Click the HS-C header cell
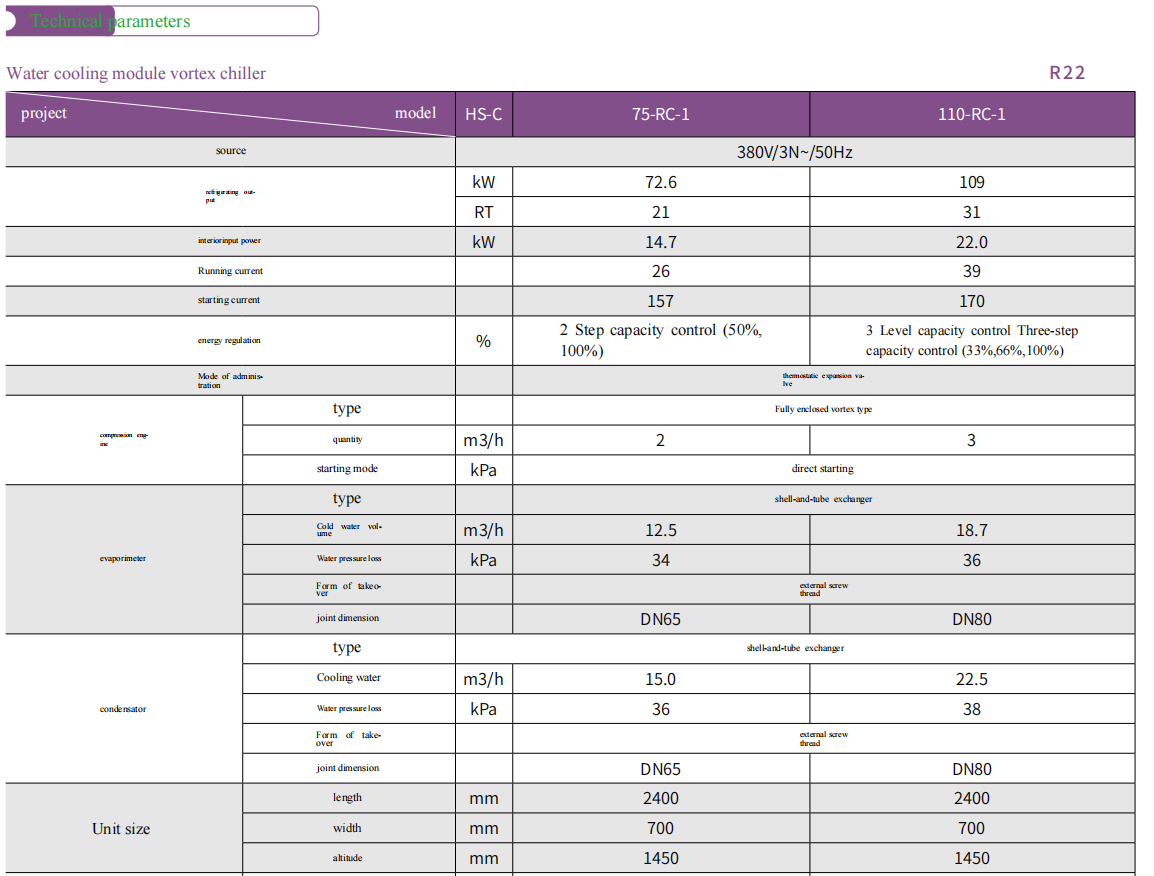The image size is (1154, 876). 483,114
